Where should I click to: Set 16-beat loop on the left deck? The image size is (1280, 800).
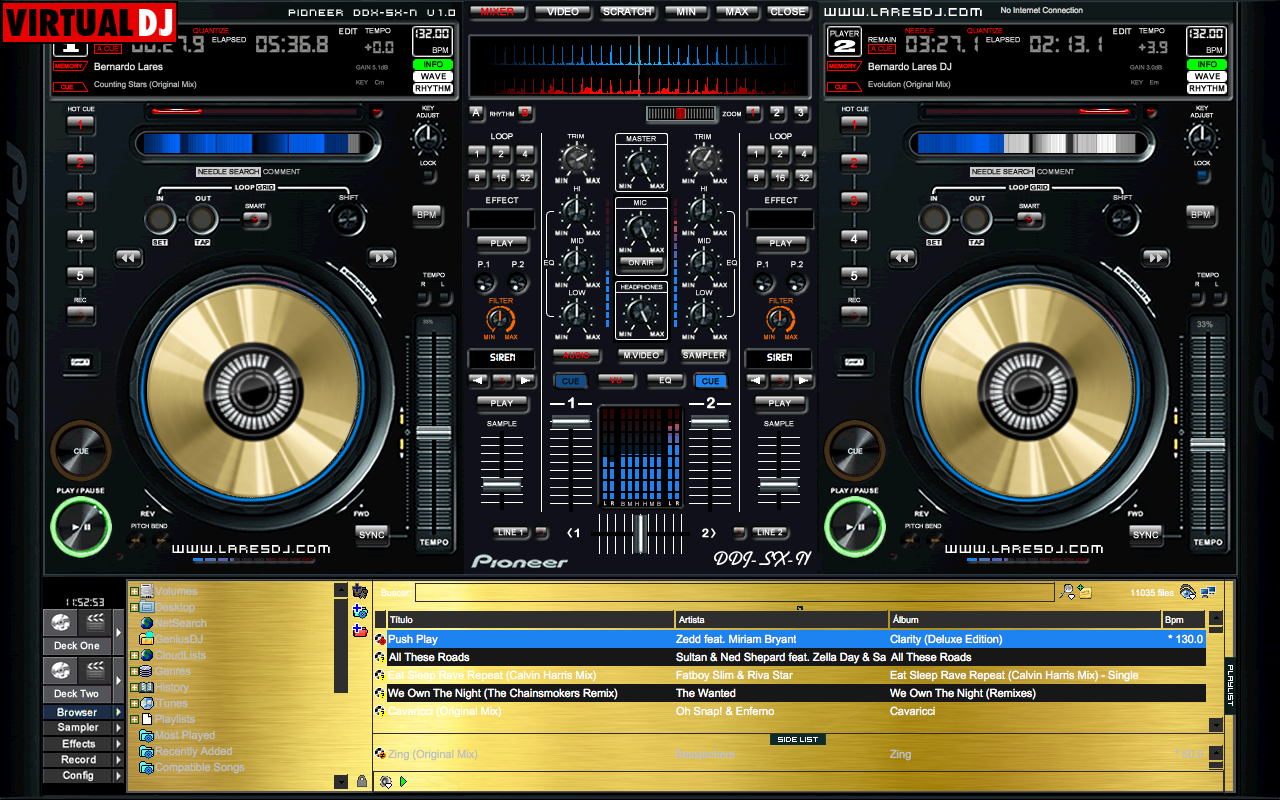(501, 178)
